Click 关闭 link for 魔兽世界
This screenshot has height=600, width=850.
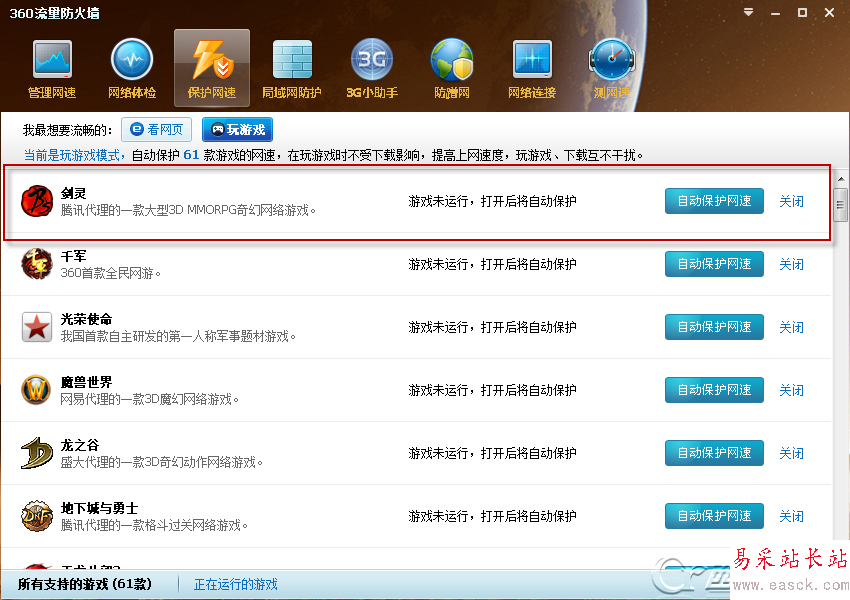coord(791,390)
